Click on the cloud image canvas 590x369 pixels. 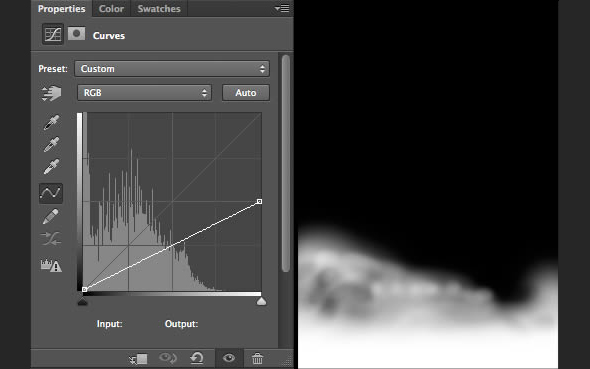428,184
